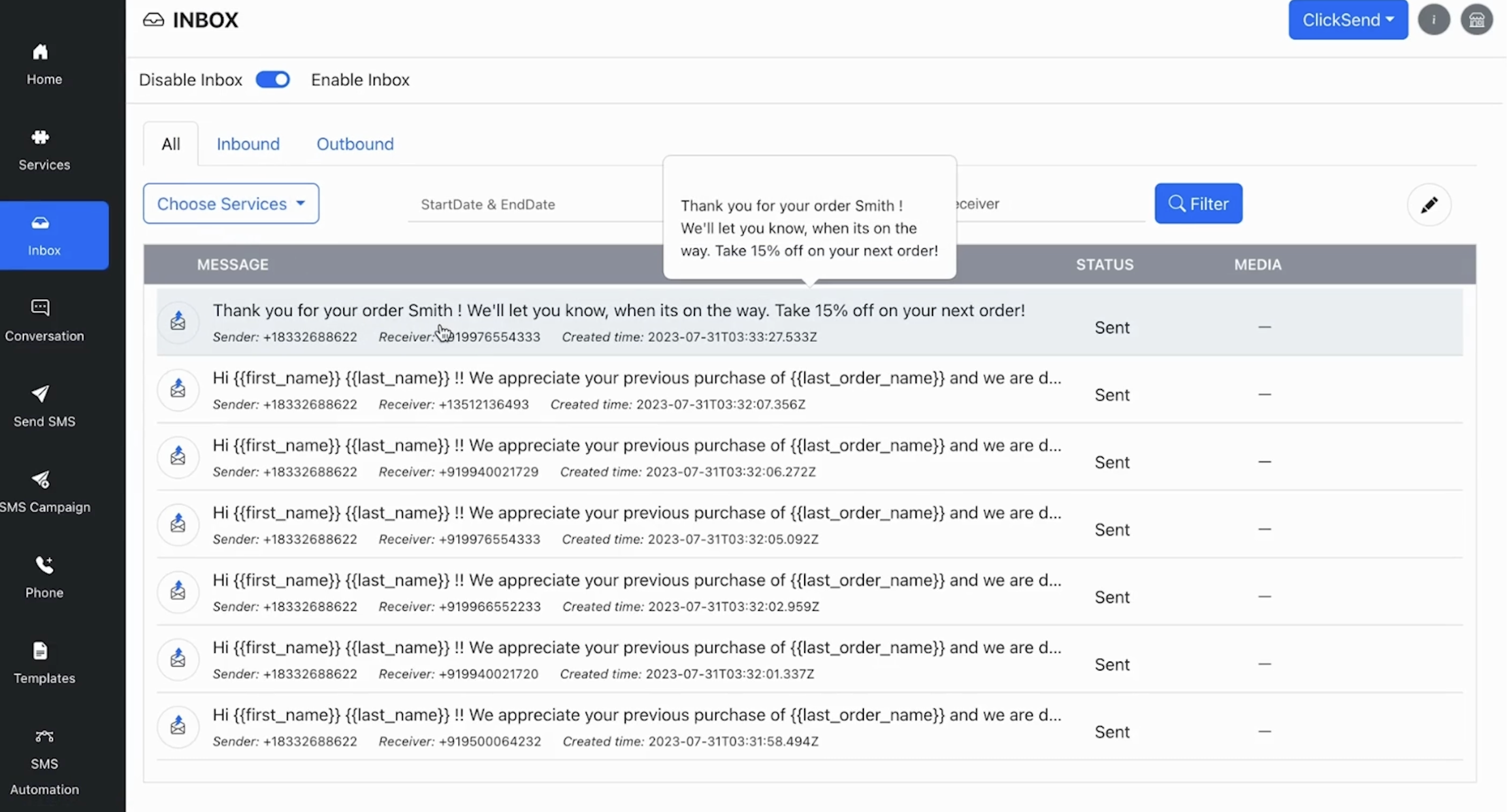
Task: Click Sent status for receiver +919500064232 row
Action: pos(1112,732)
